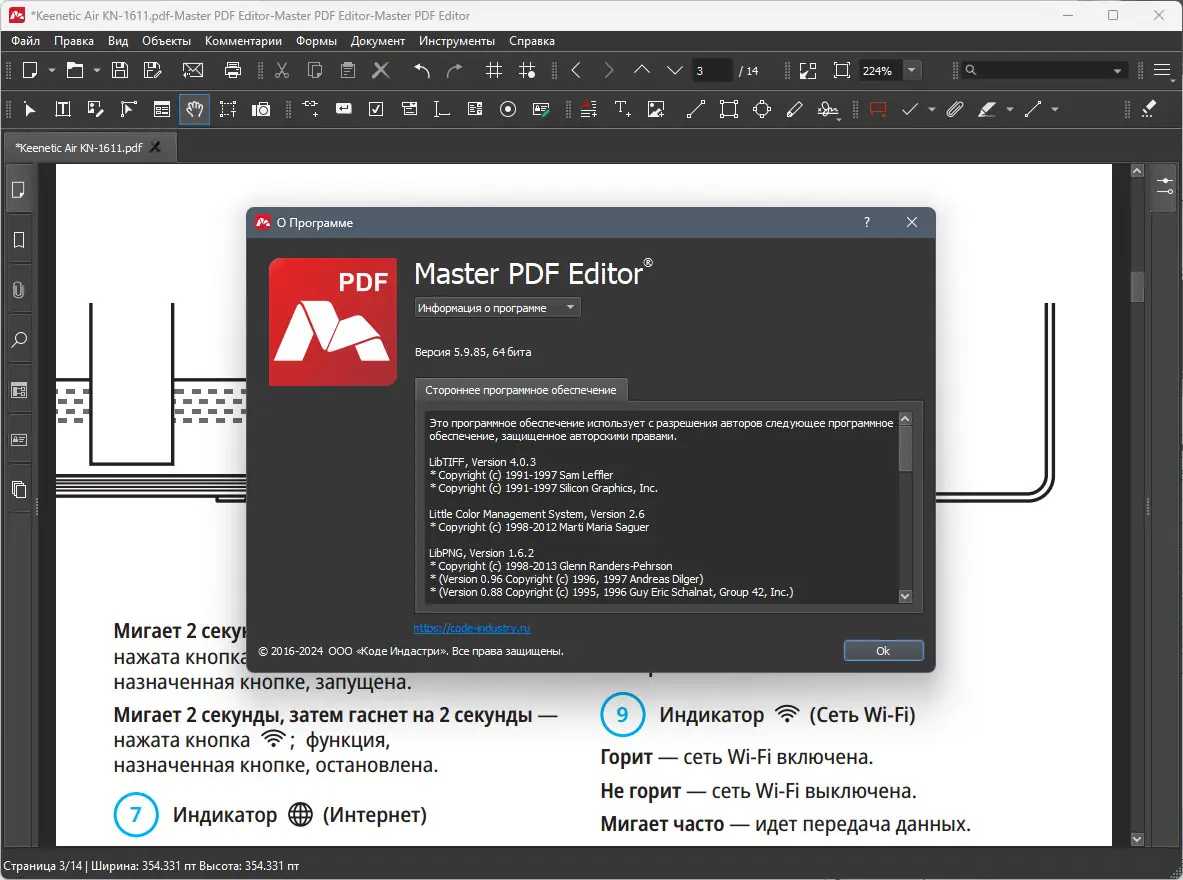The width and height of the screenshot is (1183, 880).
Task: Close the 'О Программе' dialog
Action: [x=911, y=223]
